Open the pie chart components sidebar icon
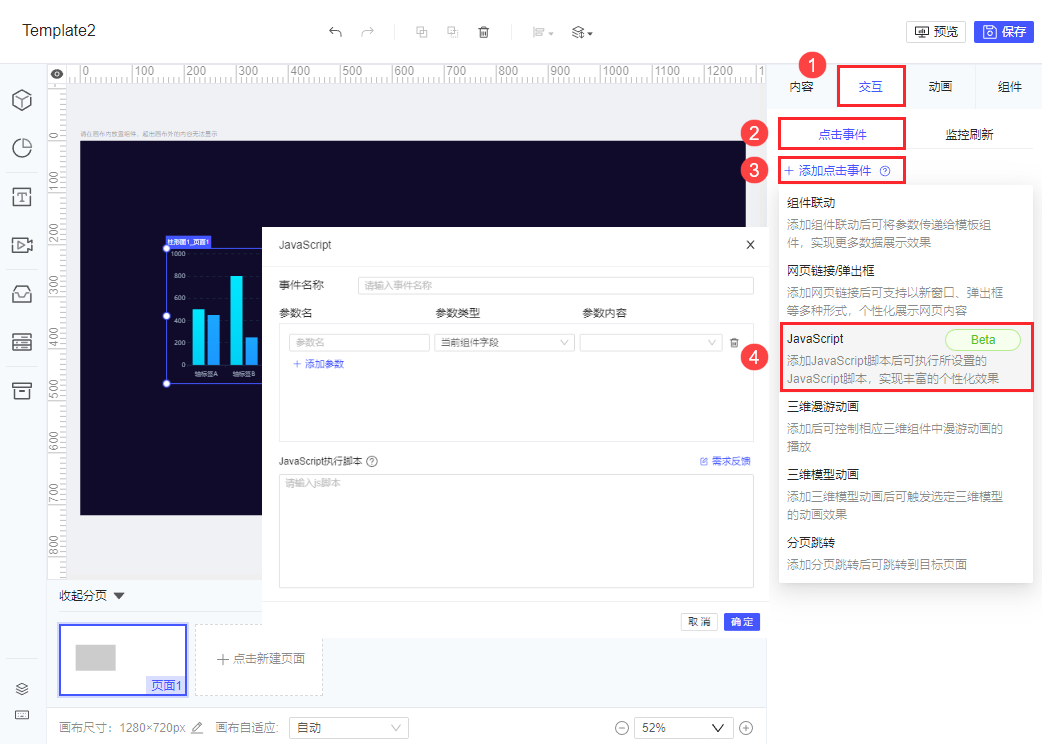This screenshot has width=1042, height=744. (22, 148)
